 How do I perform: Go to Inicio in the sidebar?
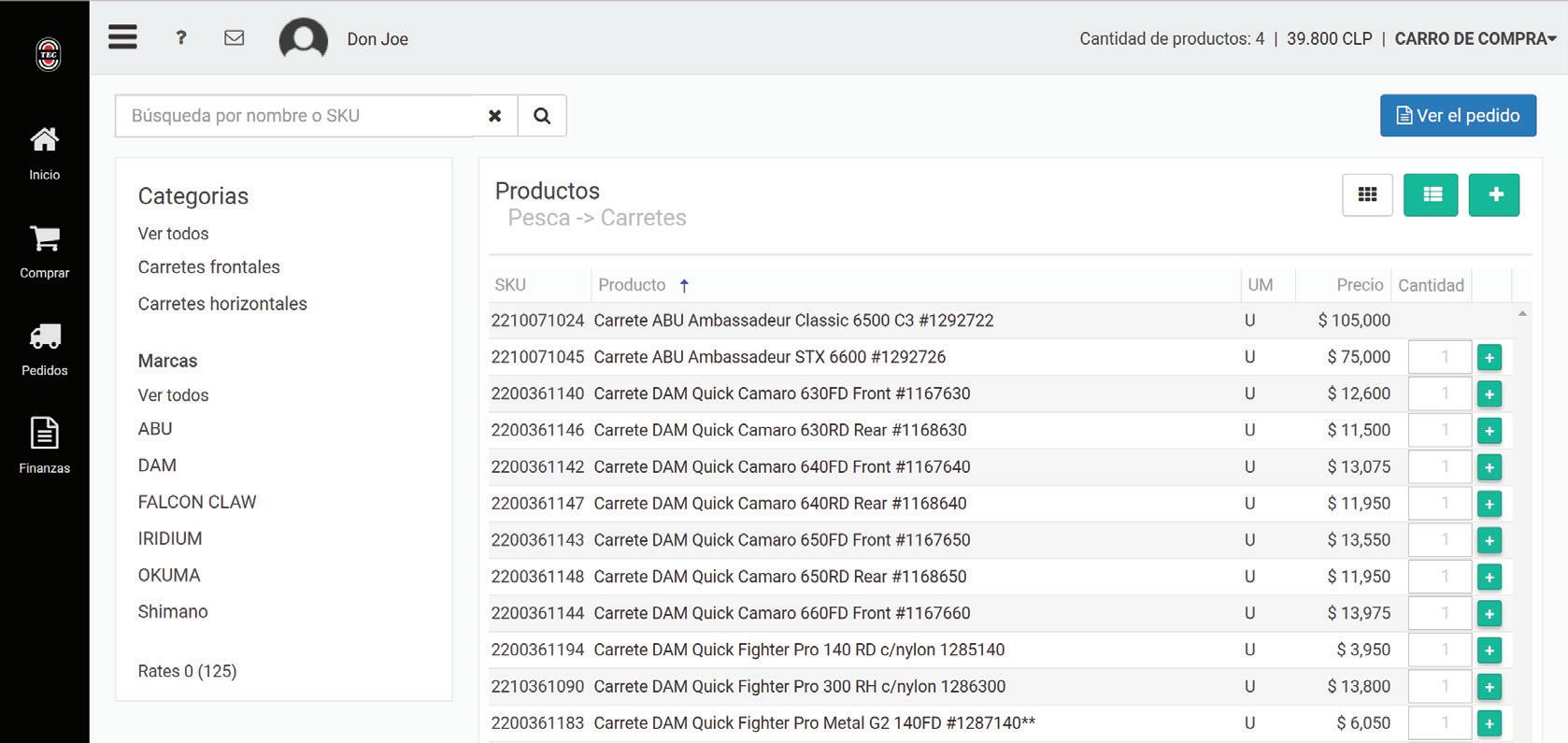pyautogui.click(x=45, y=153)
